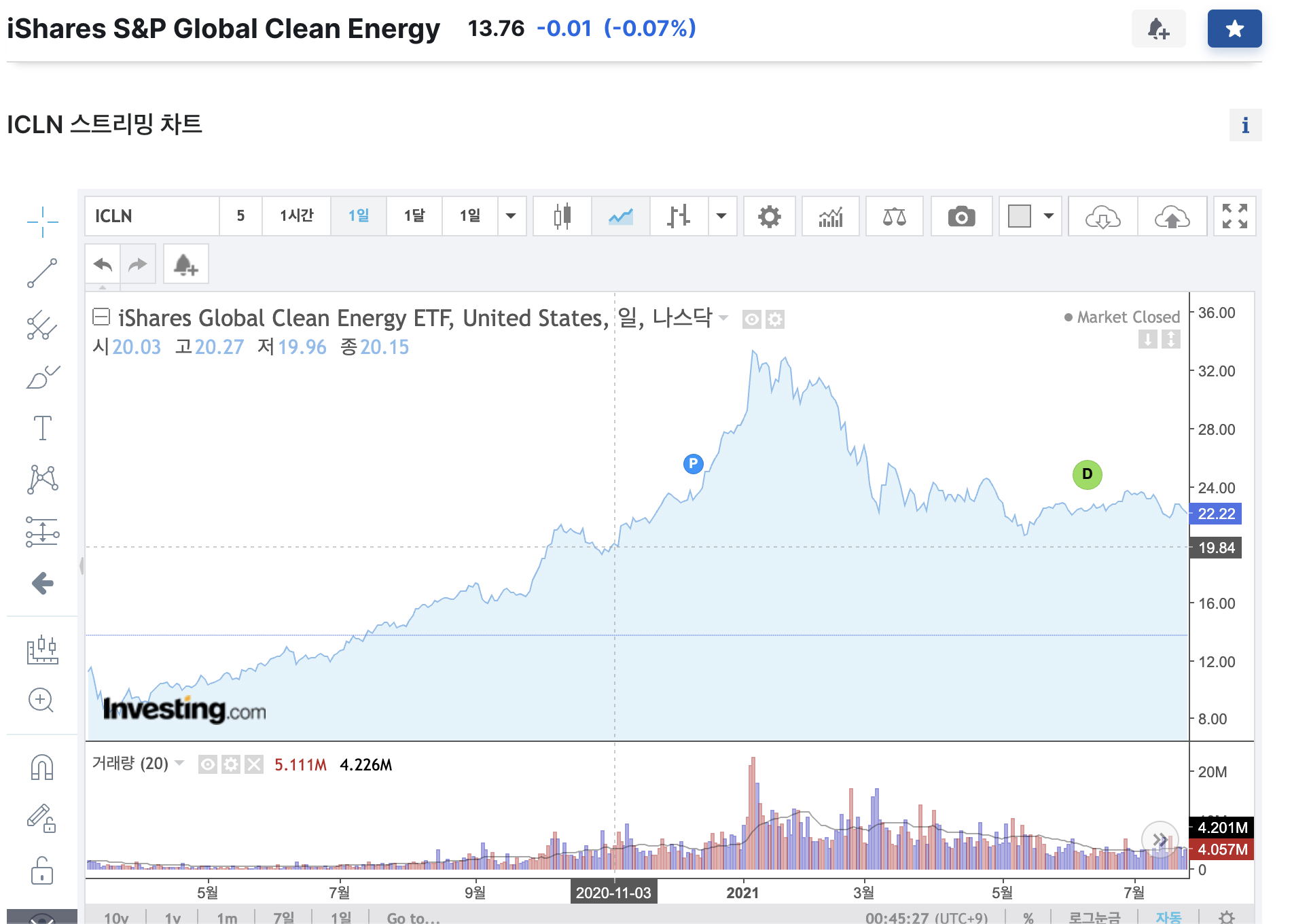This screenshot has height=924, width=1292.
Task: Collapse the iShares series legend
Action: [101, 317]
